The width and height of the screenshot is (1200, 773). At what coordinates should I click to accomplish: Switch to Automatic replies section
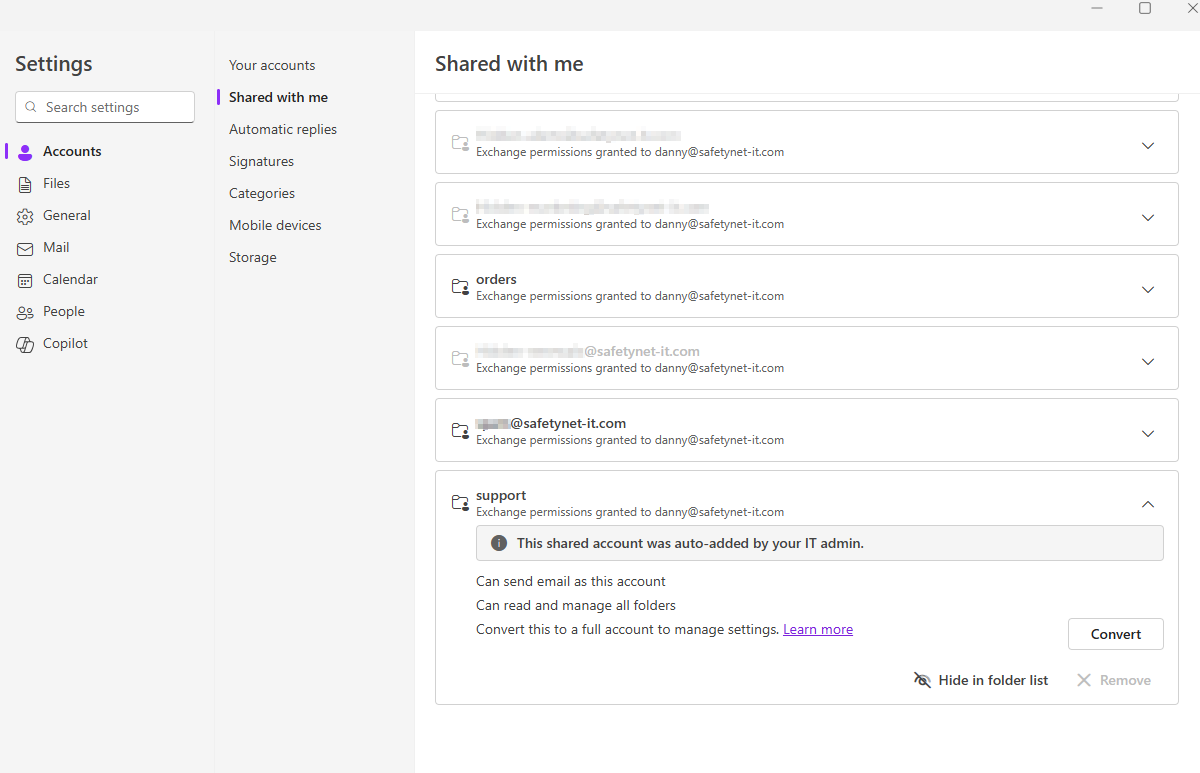(283, 129)
